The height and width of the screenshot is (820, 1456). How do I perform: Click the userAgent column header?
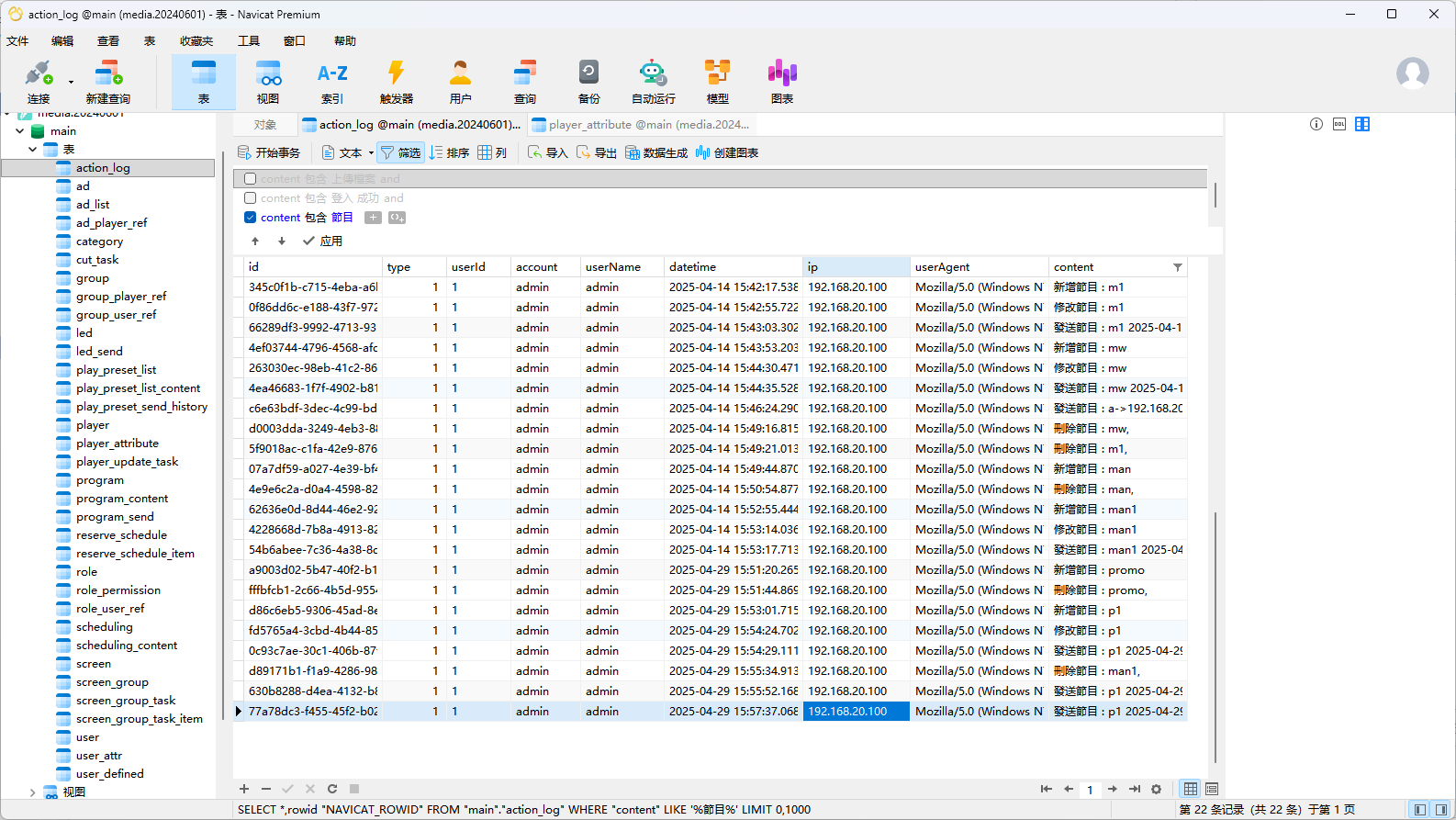pos(980,267)
